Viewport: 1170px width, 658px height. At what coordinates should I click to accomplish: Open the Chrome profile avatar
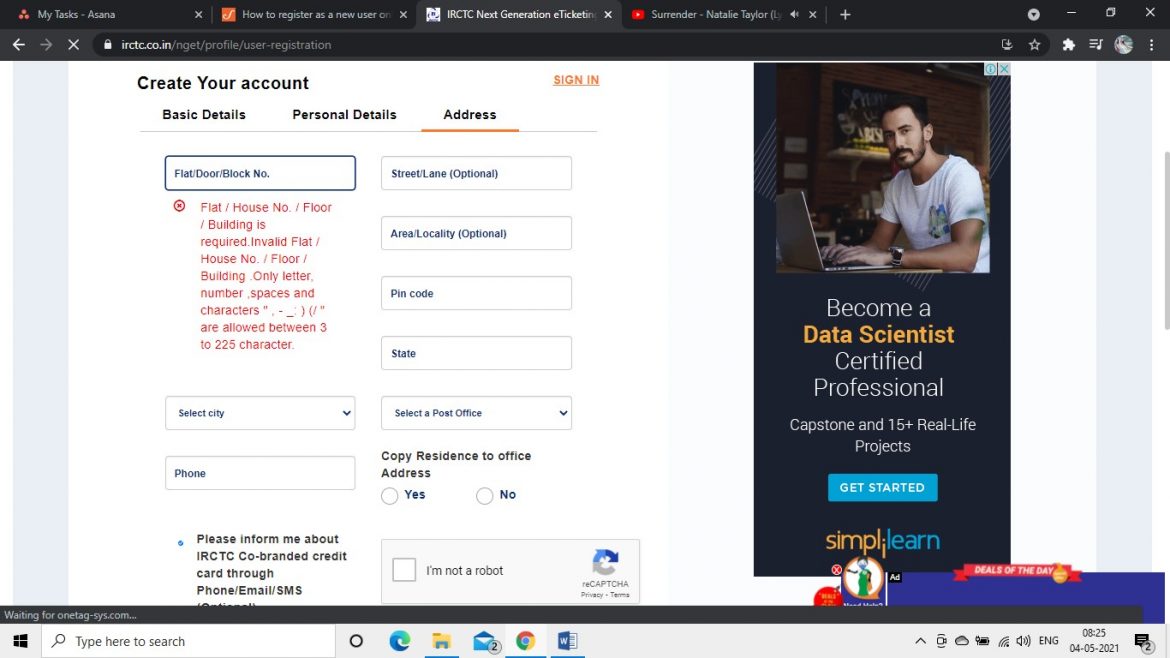1123,45
